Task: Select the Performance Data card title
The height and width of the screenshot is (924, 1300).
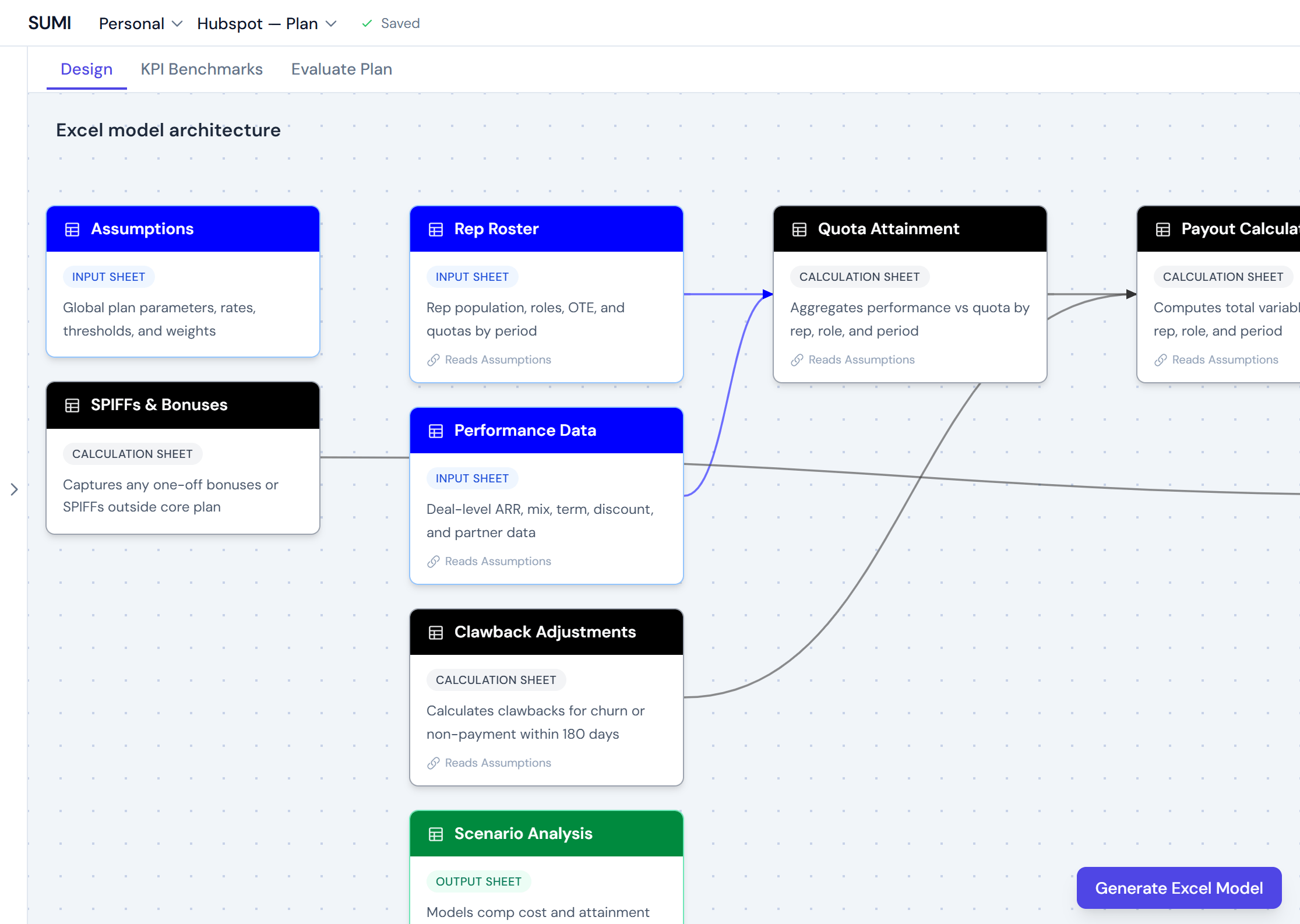Action: [525, 431]
